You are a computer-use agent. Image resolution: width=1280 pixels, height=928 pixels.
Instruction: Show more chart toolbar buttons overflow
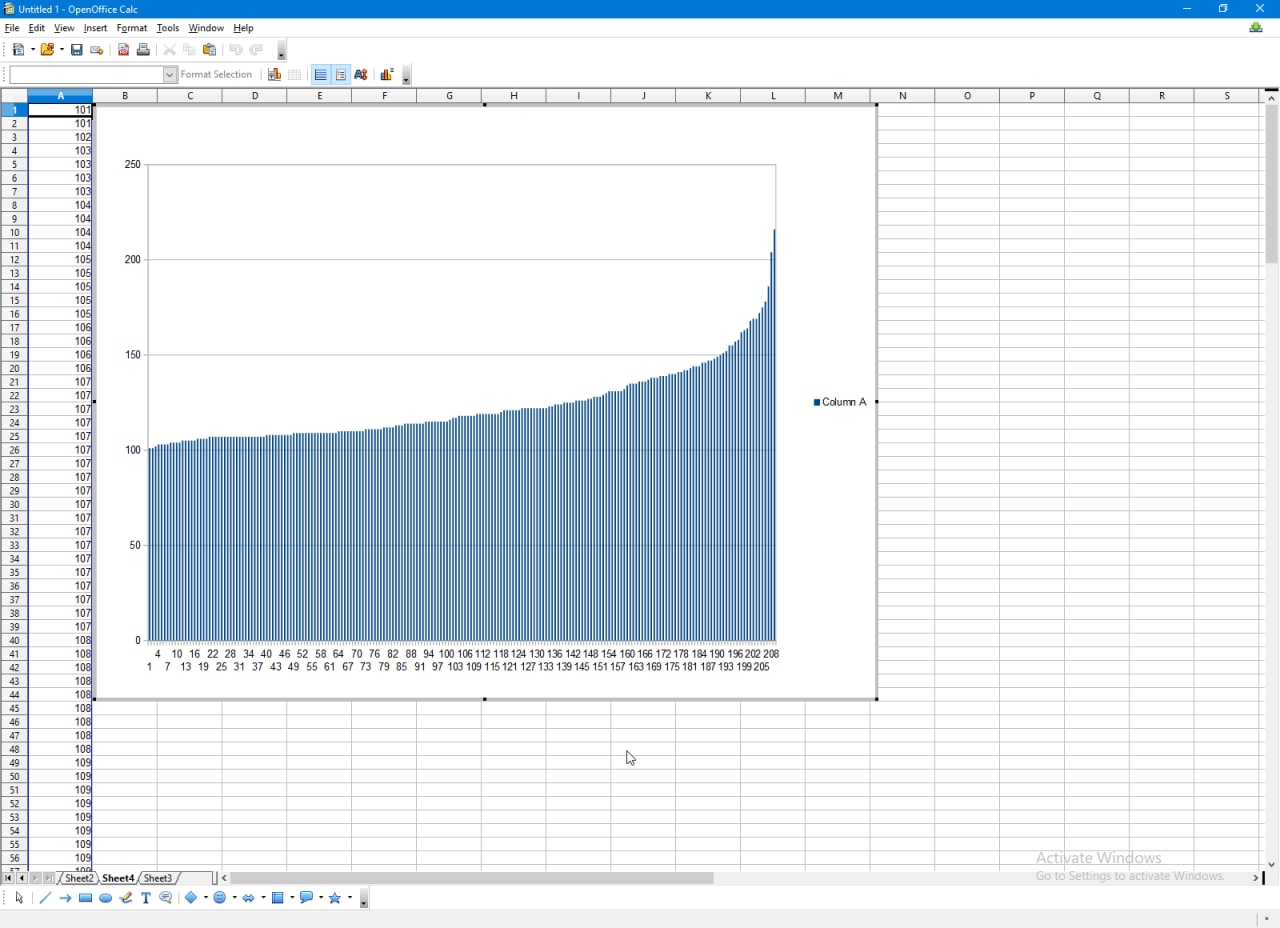pos(406,76)
